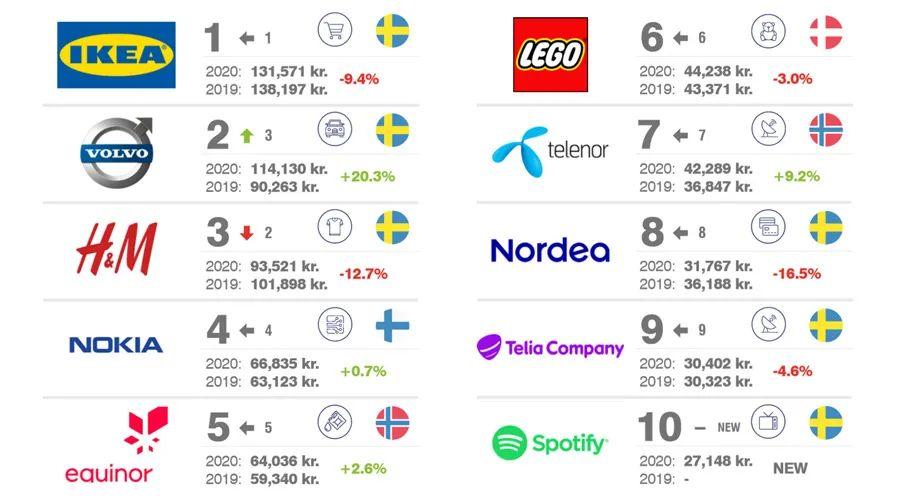Select the red LEGO logo
This screenshot has width=900, height=500.
click(550, 55)
